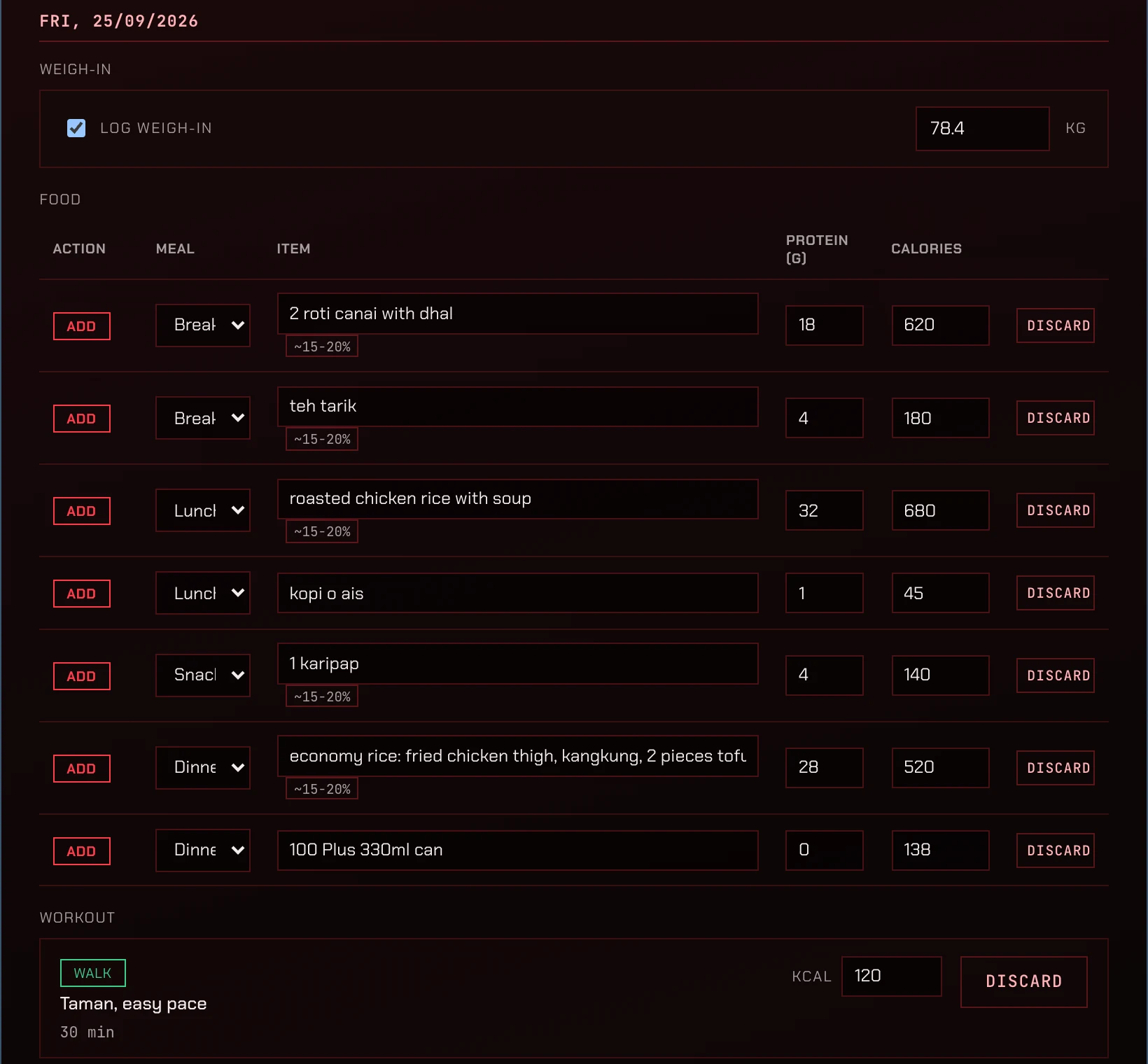Discard the Taman walk workout
This screenshot has height=1064, width=1148.
click(1023, 981)
